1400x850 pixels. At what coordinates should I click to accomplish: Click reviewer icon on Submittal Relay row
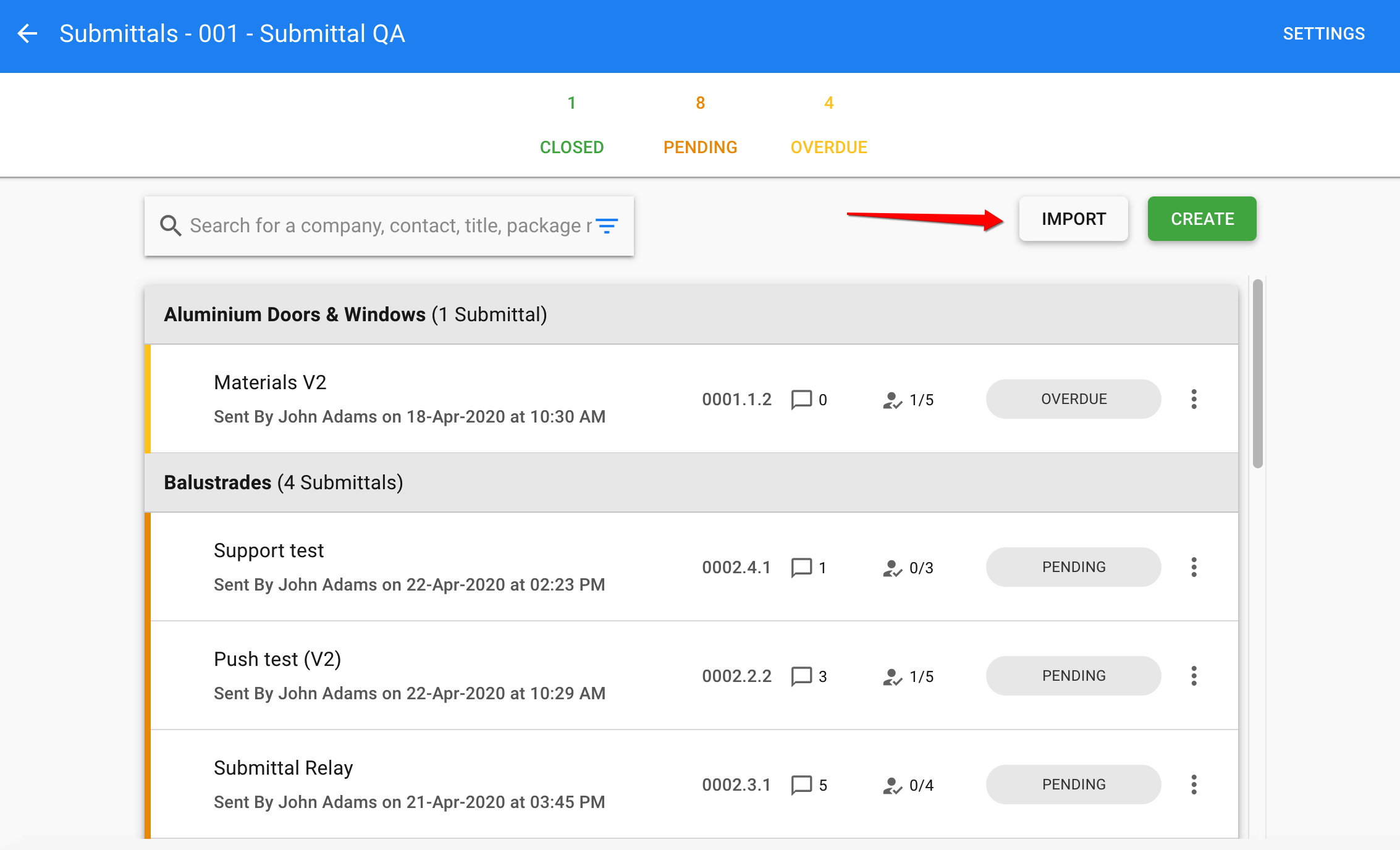tap(892, 786)
